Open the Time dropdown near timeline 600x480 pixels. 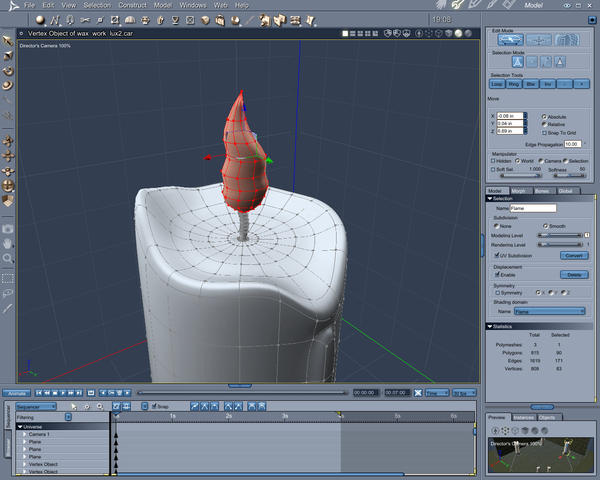(x=437, y=393)
